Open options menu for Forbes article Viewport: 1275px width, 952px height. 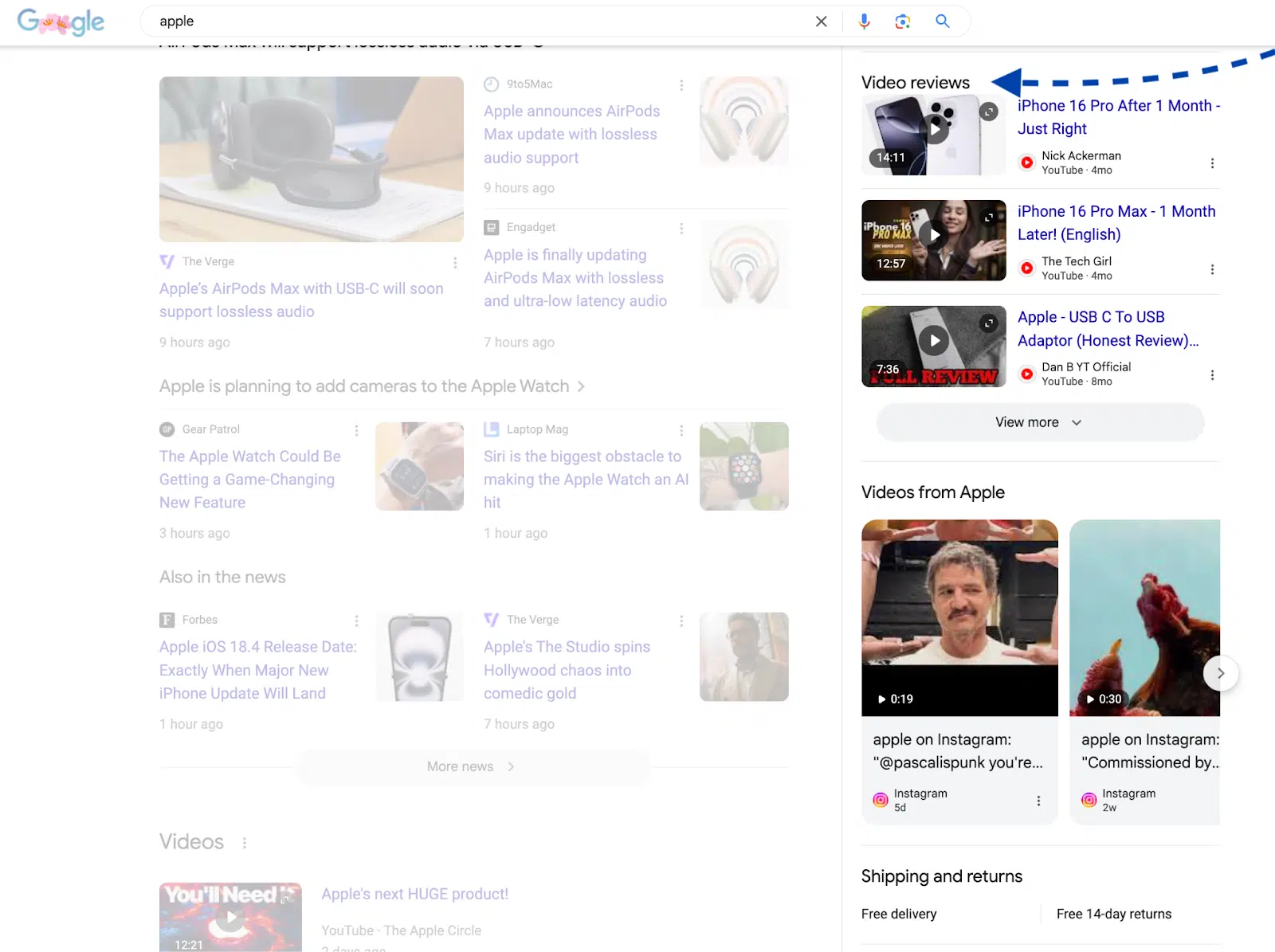point(356,621)
